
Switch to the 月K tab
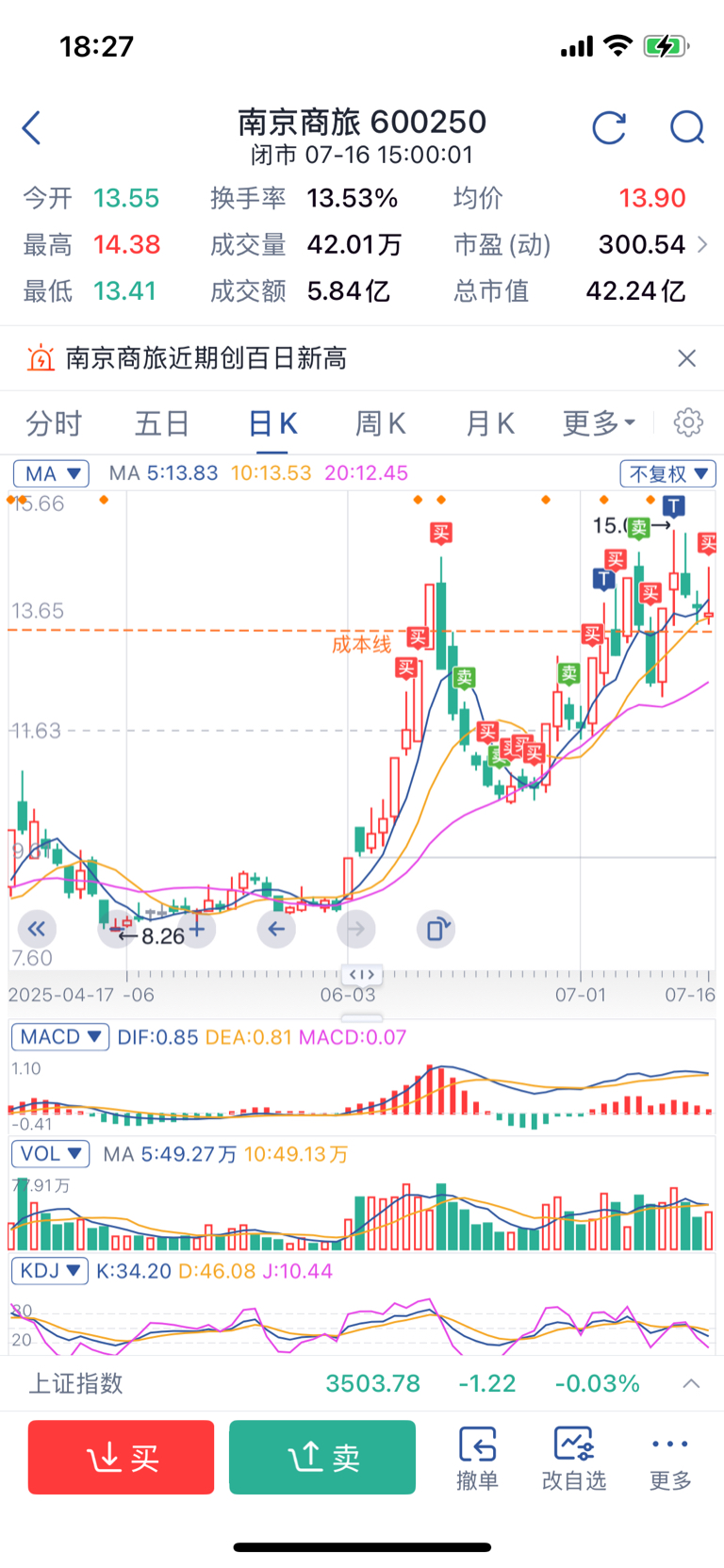point(490,423)
